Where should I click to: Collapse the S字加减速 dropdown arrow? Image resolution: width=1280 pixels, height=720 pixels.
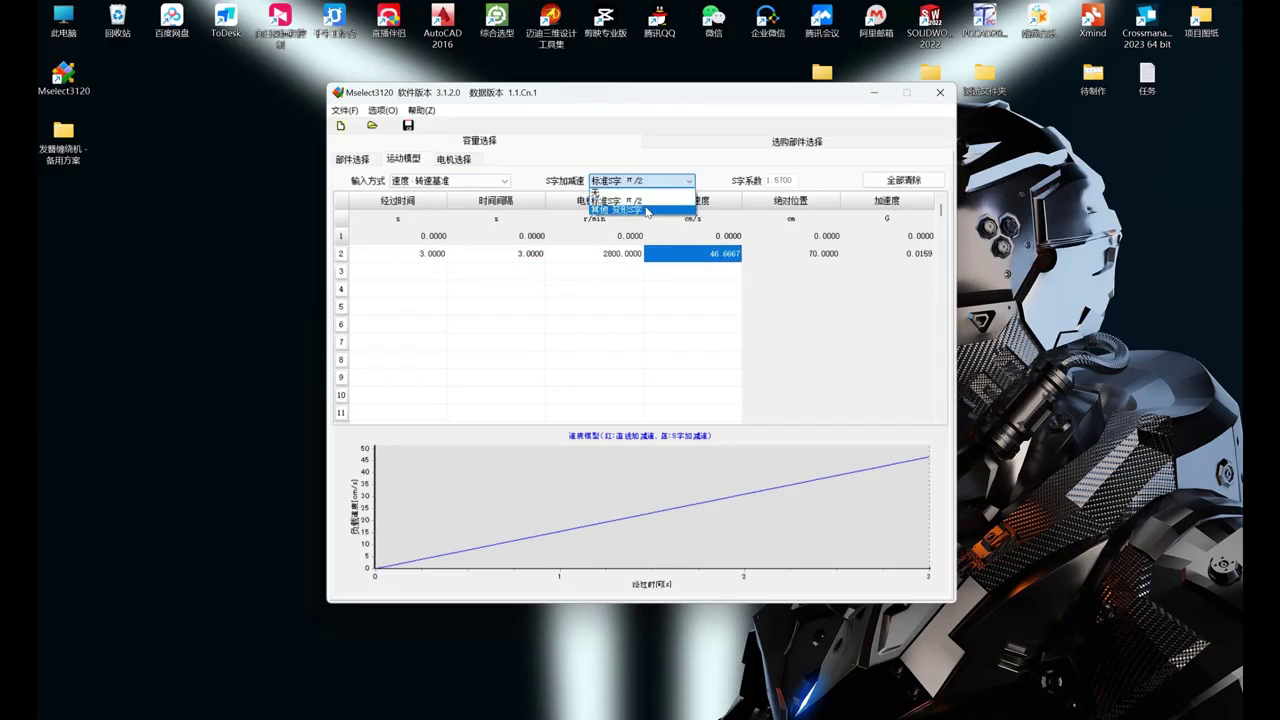click(688, 181)
